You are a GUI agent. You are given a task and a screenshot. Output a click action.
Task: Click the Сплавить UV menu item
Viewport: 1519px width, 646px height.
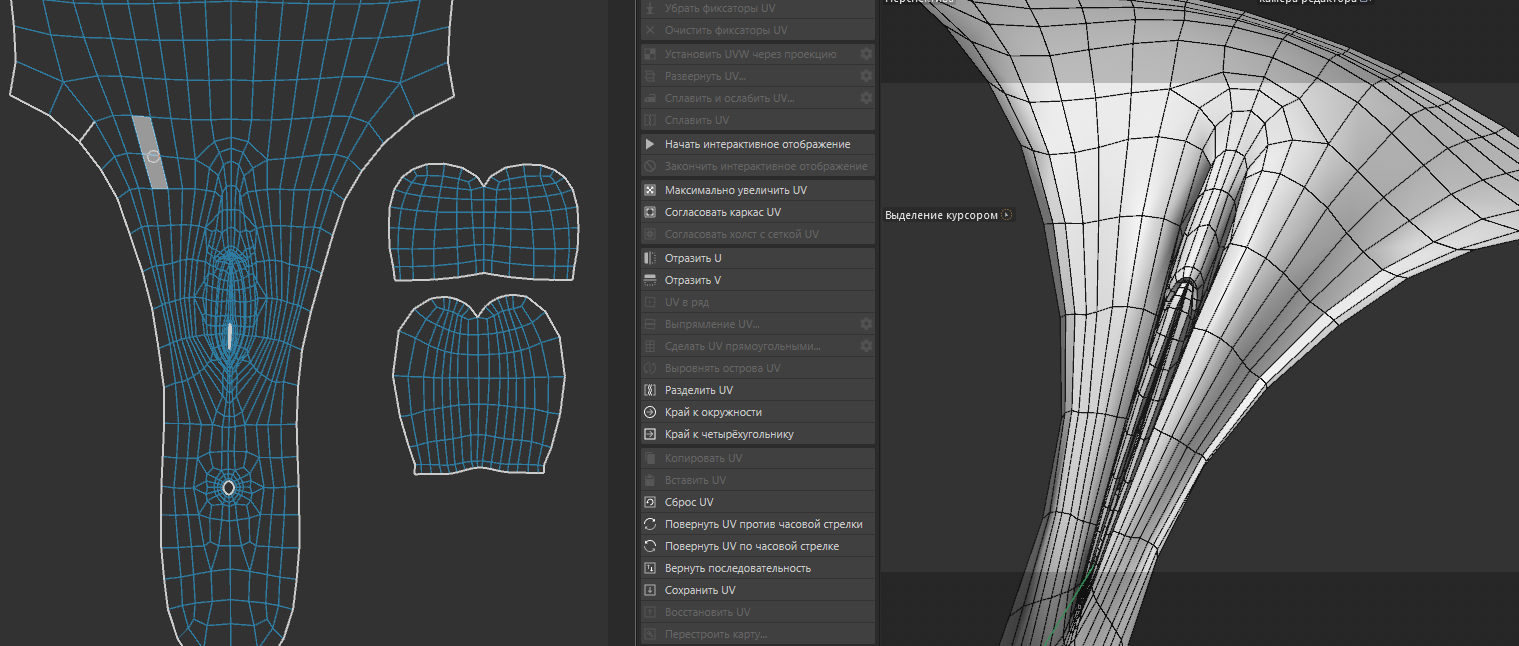tap(758, 120)
